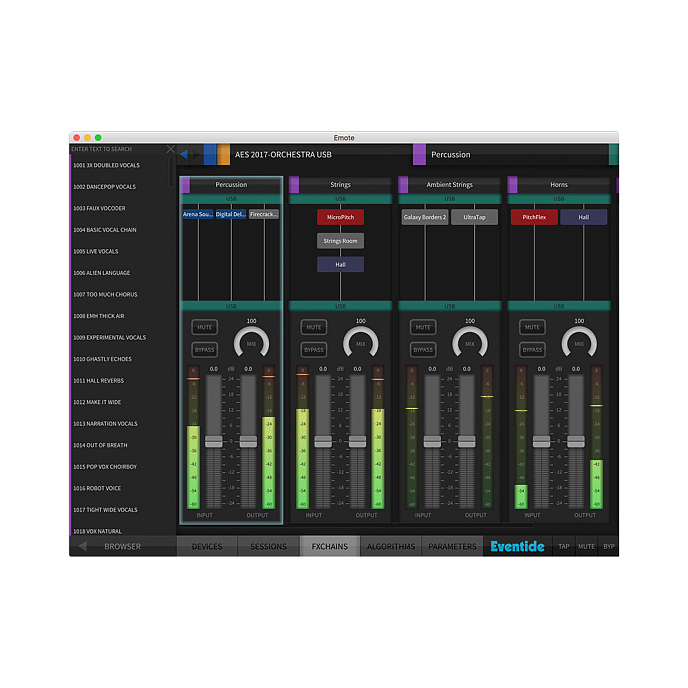This screenshot has width=688, height=688.
Task: Go forward with dark right arrow
Action: tap(197, 154)
